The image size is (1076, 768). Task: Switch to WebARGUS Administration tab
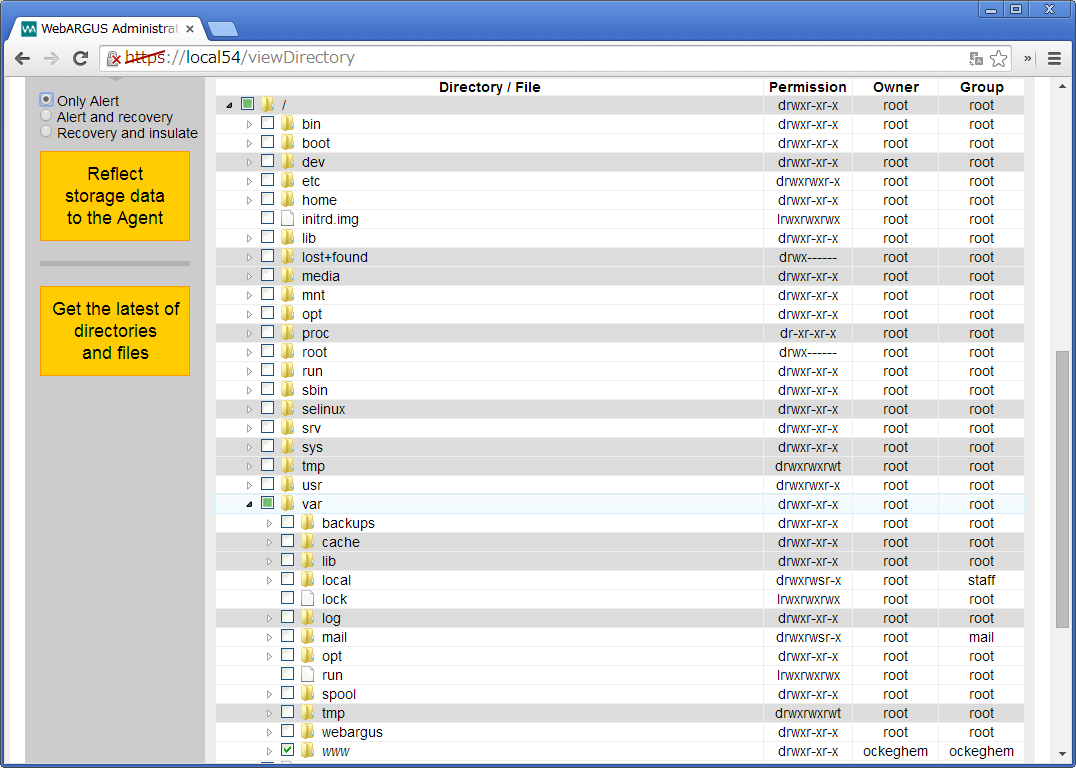click(108, 29)
